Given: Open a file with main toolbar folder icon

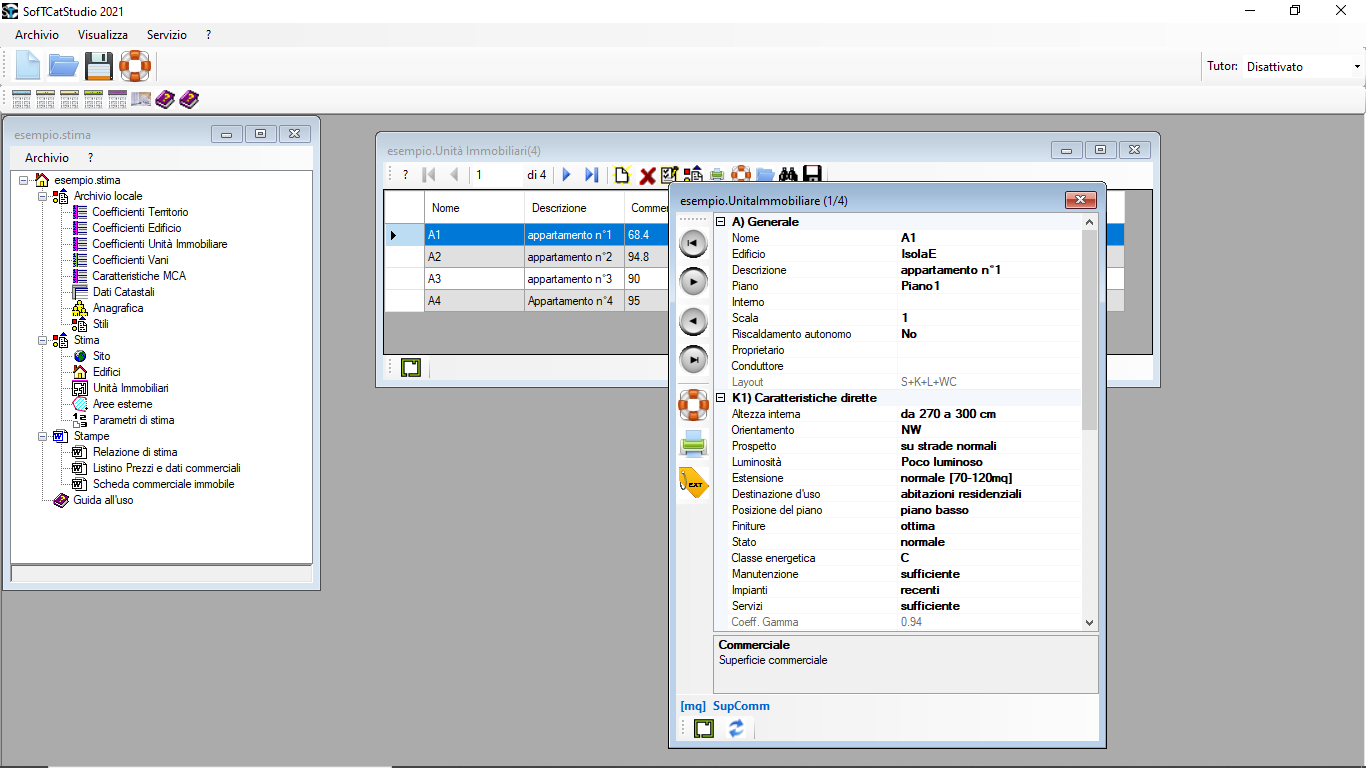Looking at the screenshot, I should point(64,66).
